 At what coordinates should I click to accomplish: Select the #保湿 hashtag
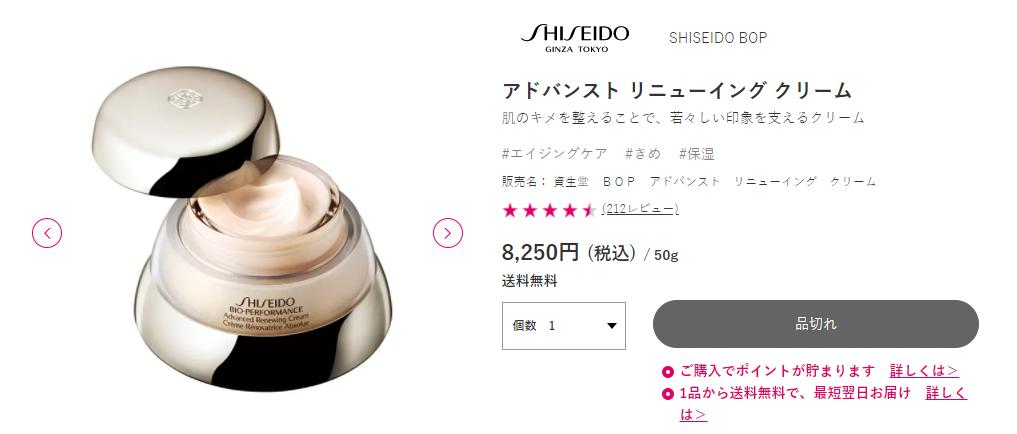pyautogui.click(x=697, y=154)
